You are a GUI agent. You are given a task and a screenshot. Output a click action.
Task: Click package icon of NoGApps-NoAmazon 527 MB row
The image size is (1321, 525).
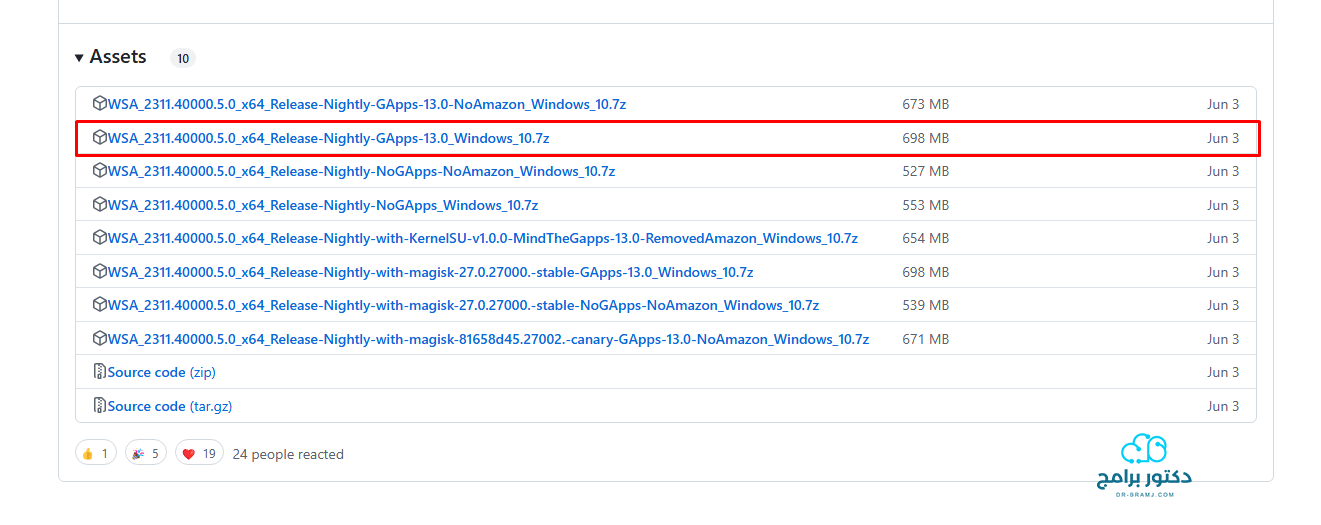(x=99, y=171)
